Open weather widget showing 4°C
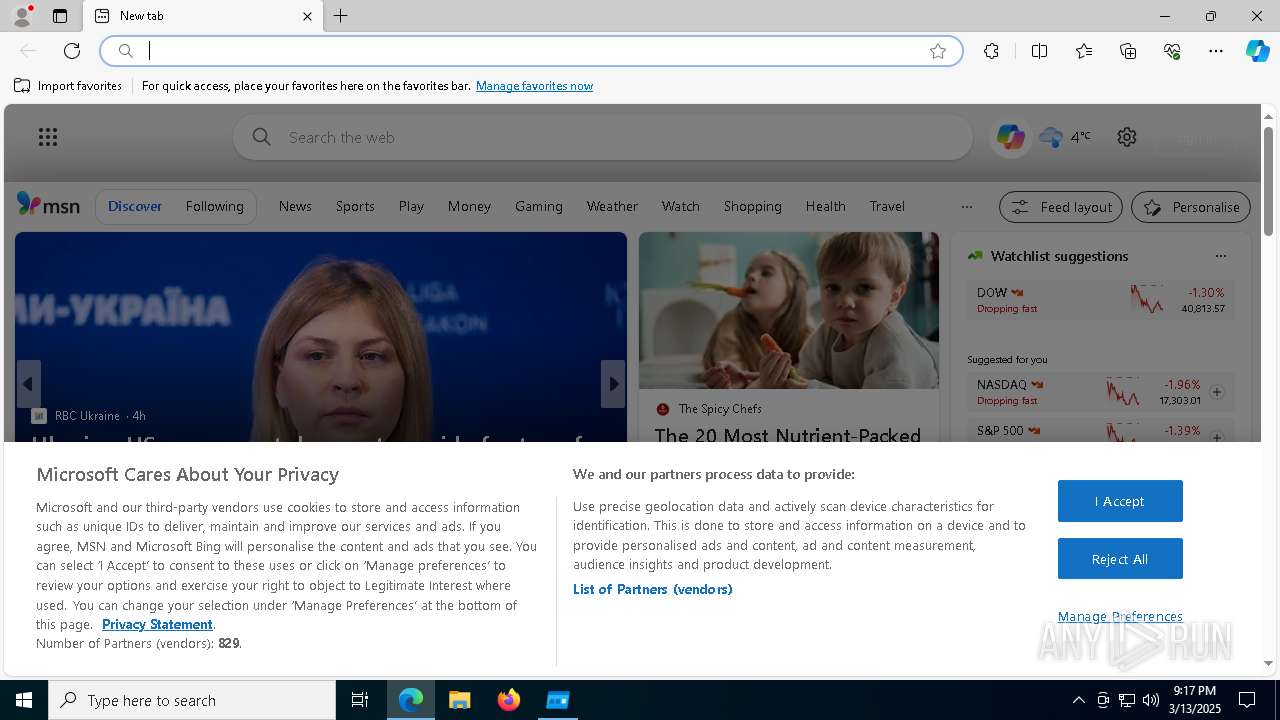 1065,137
